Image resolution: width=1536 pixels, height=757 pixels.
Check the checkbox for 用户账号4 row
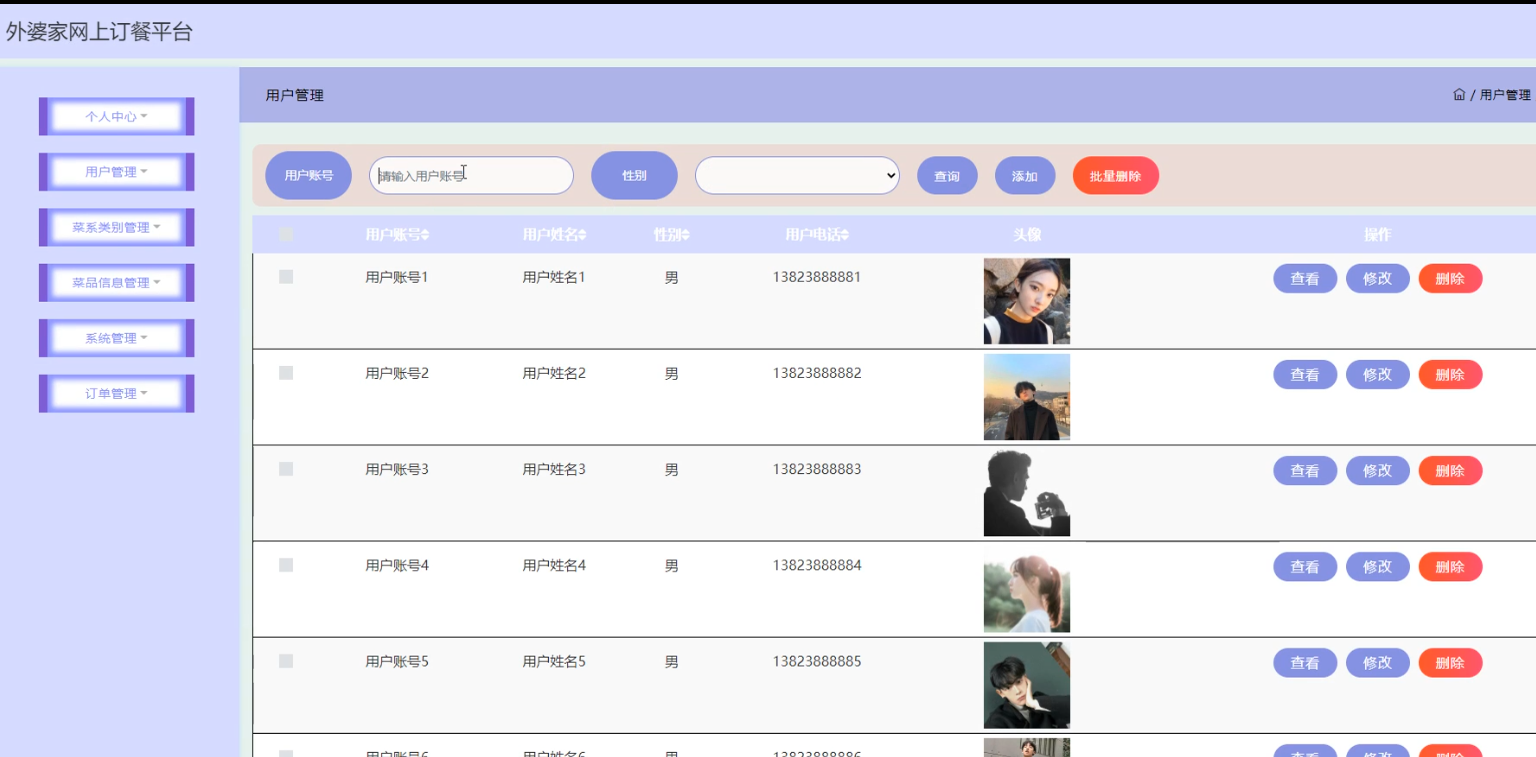[x=286, y=564]
